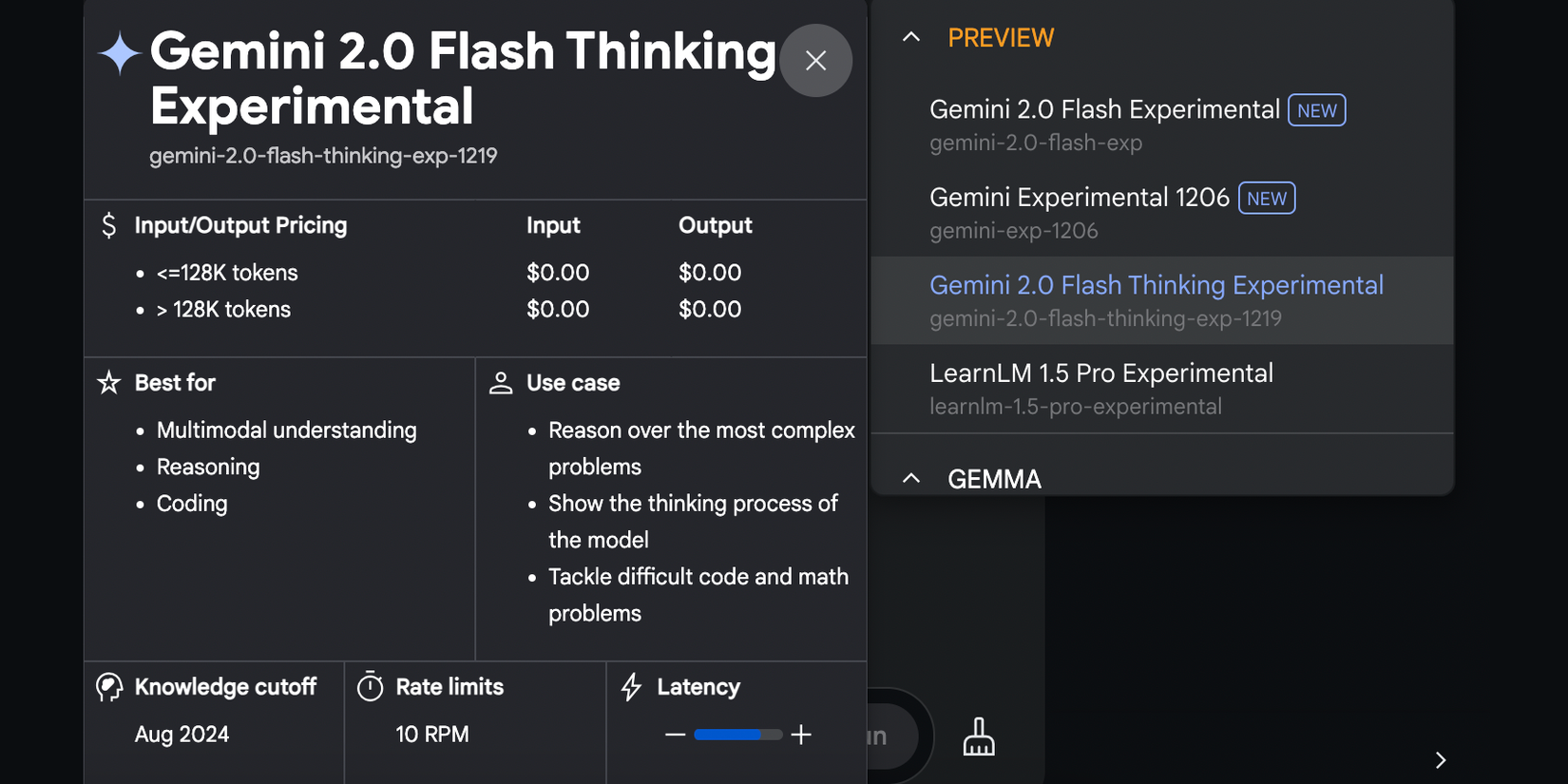This screenshot has width=1568, height=784.
Task: Click the gemini-2.0-flash-thinking-exp-1219 model ID text
Action: pyautogui.click(x=323, y=156)
